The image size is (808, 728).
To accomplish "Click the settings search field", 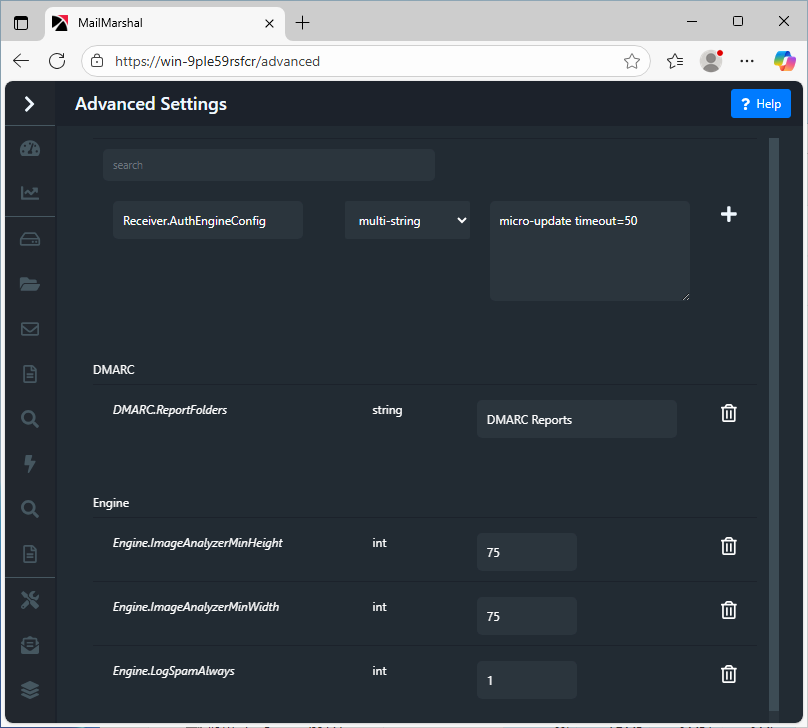I will point(268,165).
